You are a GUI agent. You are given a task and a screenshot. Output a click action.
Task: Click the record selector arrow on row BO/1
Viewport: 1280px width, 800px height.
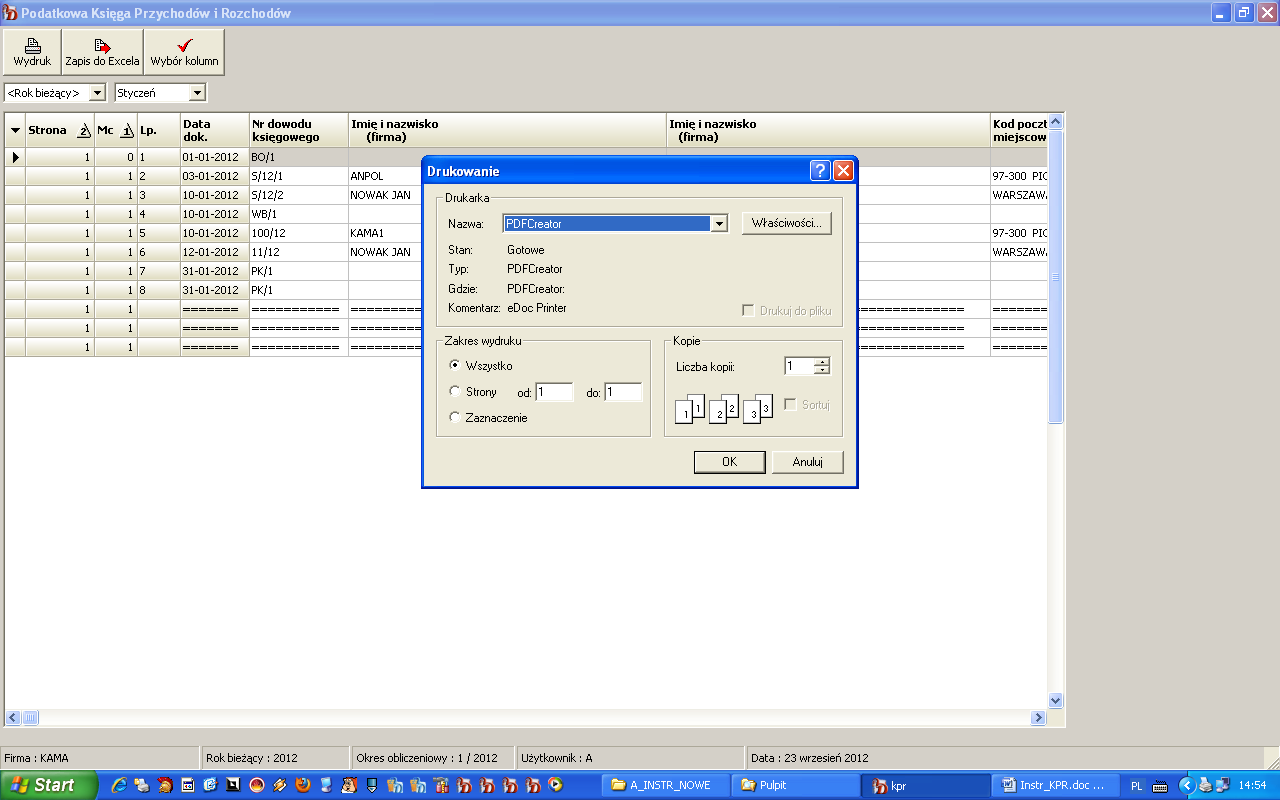[15, 157]
